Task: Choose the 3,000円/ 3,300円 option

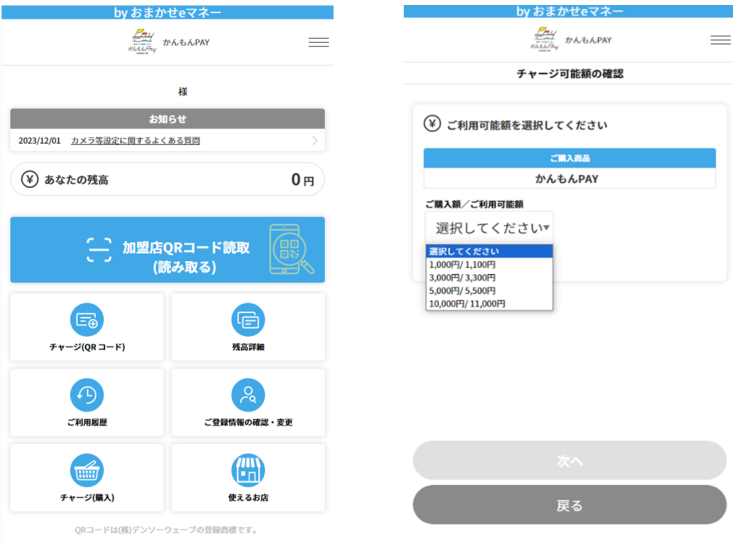Action: click(489, 278)
